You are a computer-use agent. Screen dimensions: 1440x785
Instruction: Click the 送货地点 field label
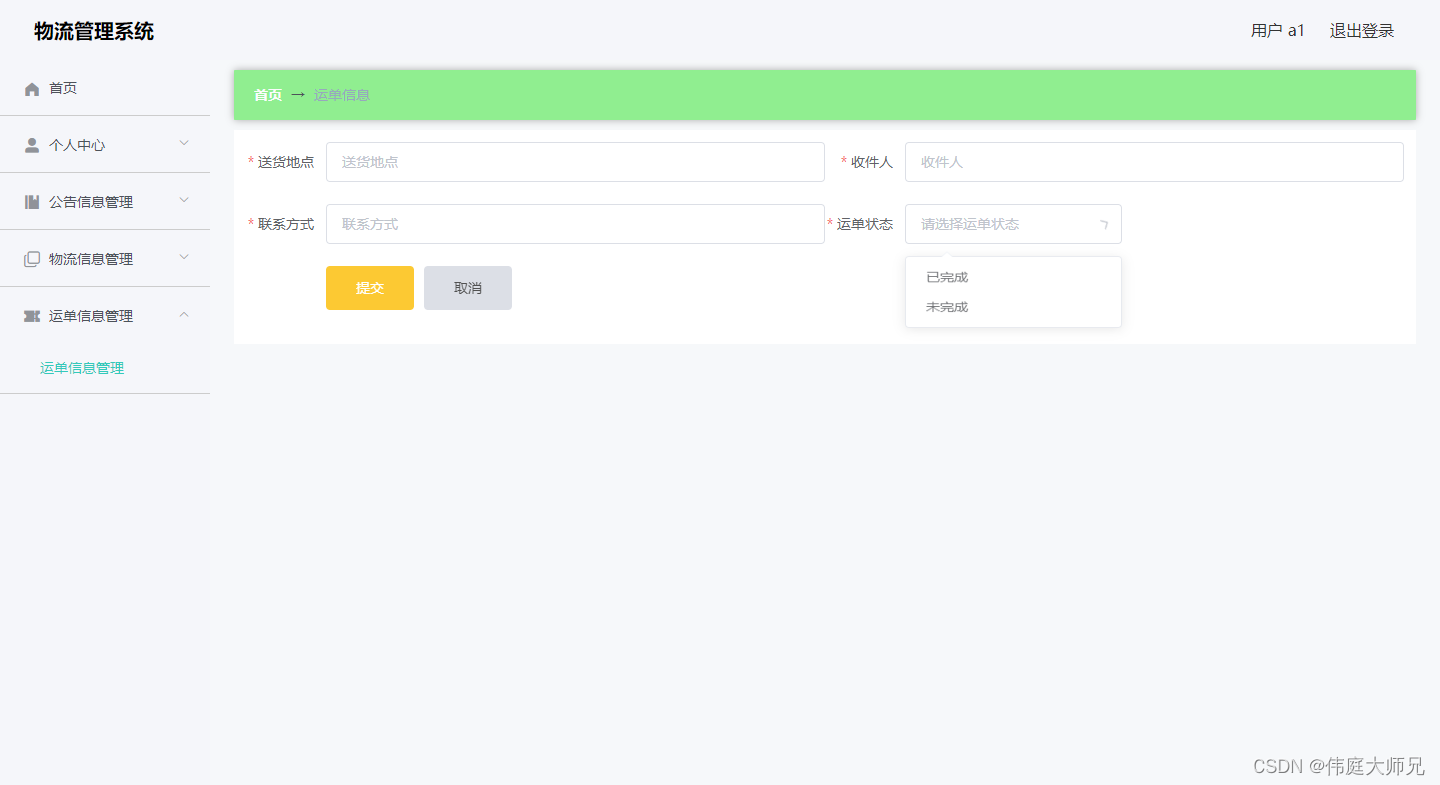tap(286, 162)
